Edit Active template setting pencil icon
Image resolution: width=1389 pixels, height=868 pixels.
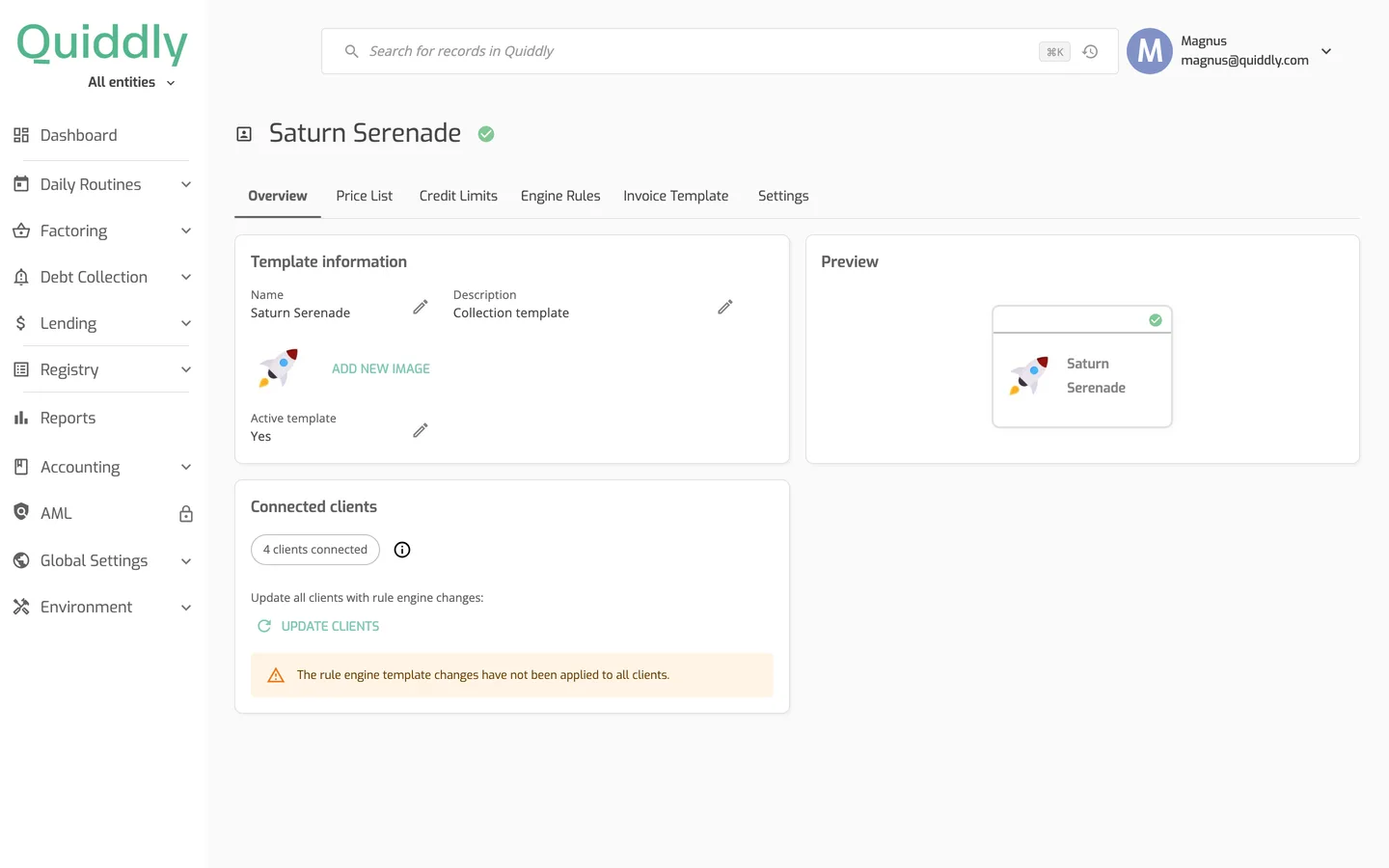click(421, 430)
